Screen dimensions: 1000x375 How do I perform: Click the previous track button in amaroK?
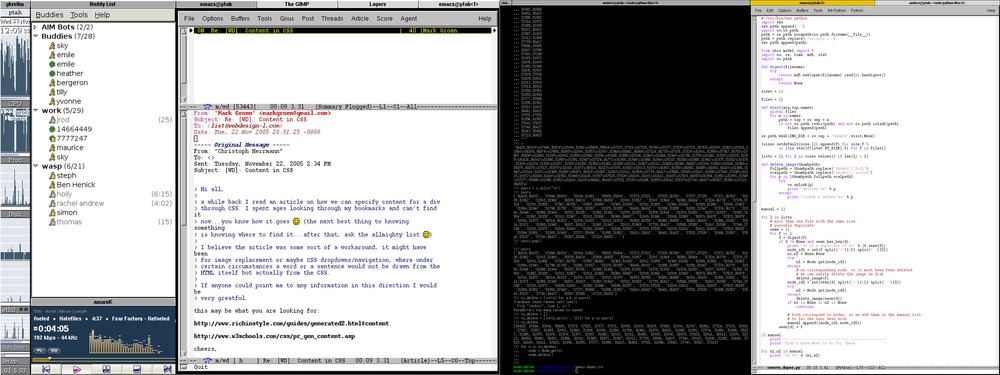click(46, 369)
